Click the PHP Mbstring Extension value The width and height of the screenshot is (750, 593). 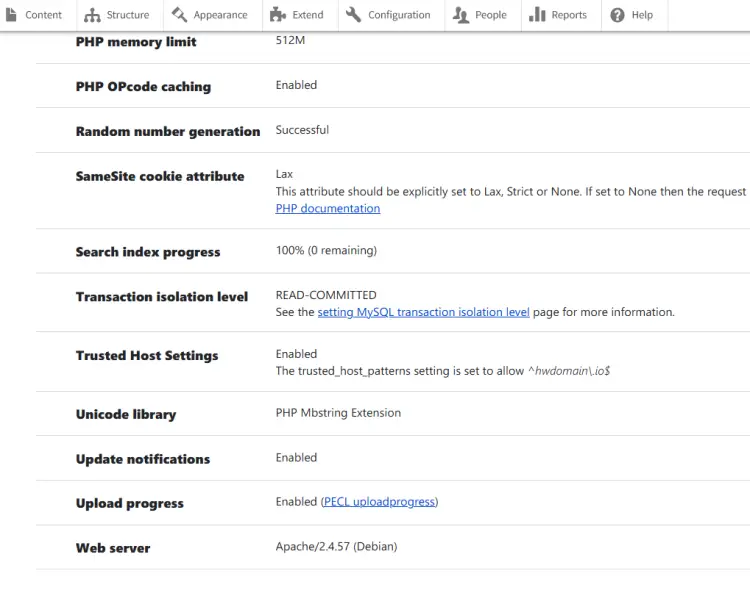[x=338, y=413]
